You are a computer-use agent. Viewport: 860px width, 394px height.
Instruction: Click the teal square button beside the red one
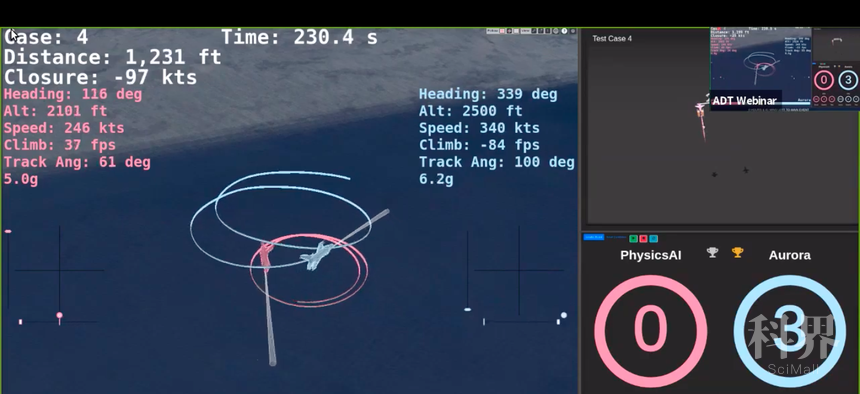pyautogui.click(x=653, y=238)
